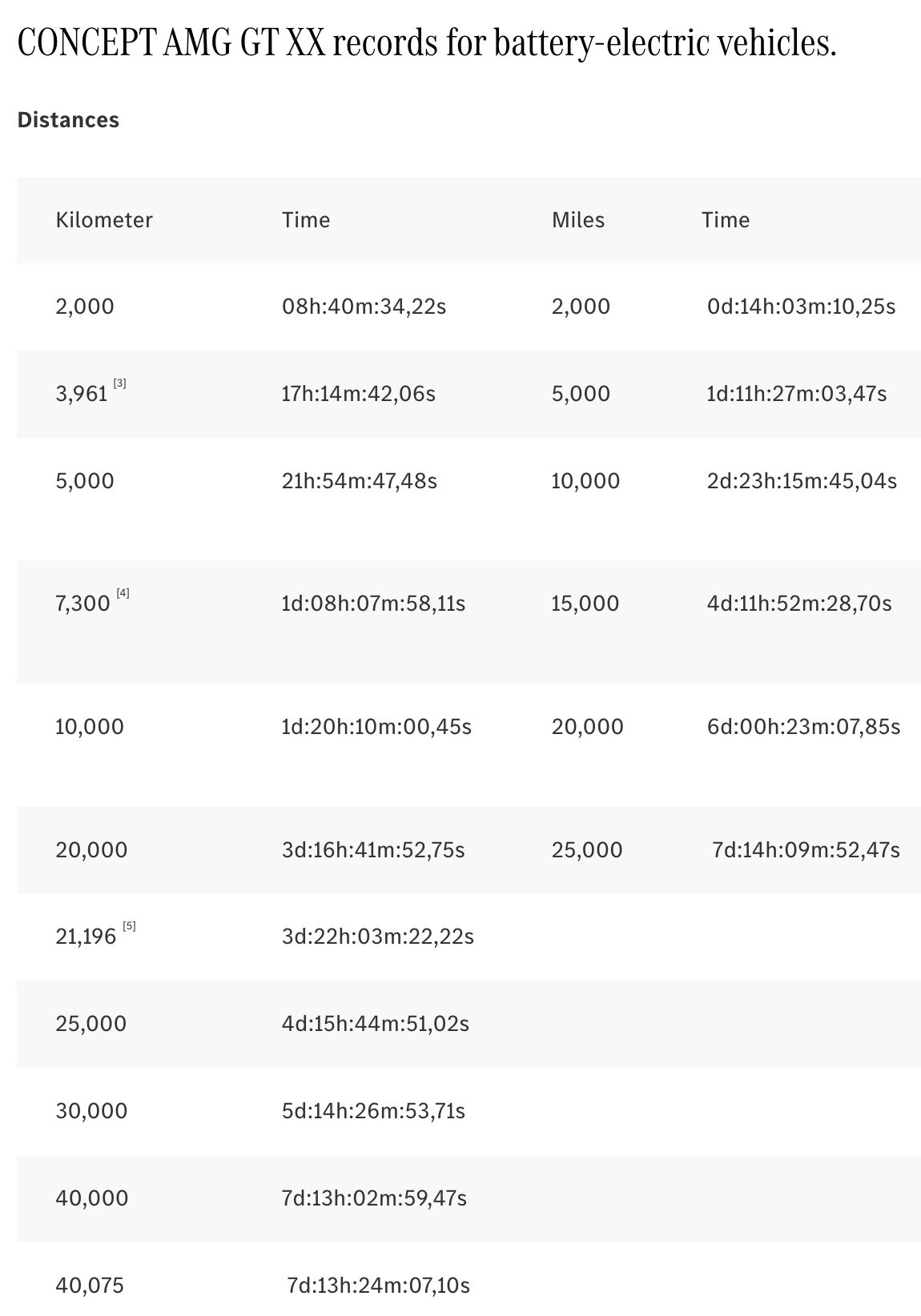Click the time 7d:13h:24m:07,10s
This screenshot has height=1316, width=921.
coord(378,1286)
